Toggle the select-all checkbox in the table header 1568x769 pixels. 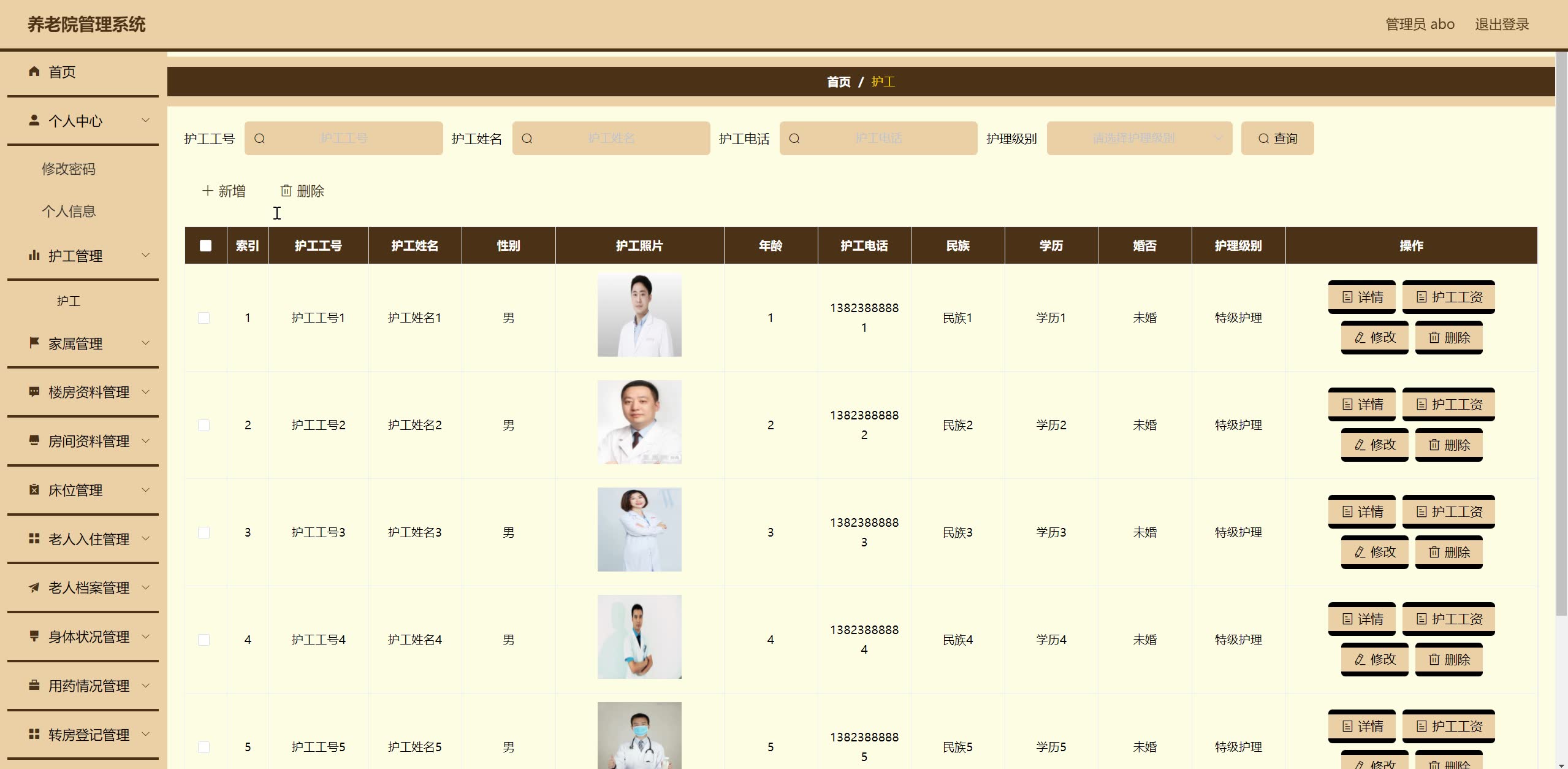205,245
